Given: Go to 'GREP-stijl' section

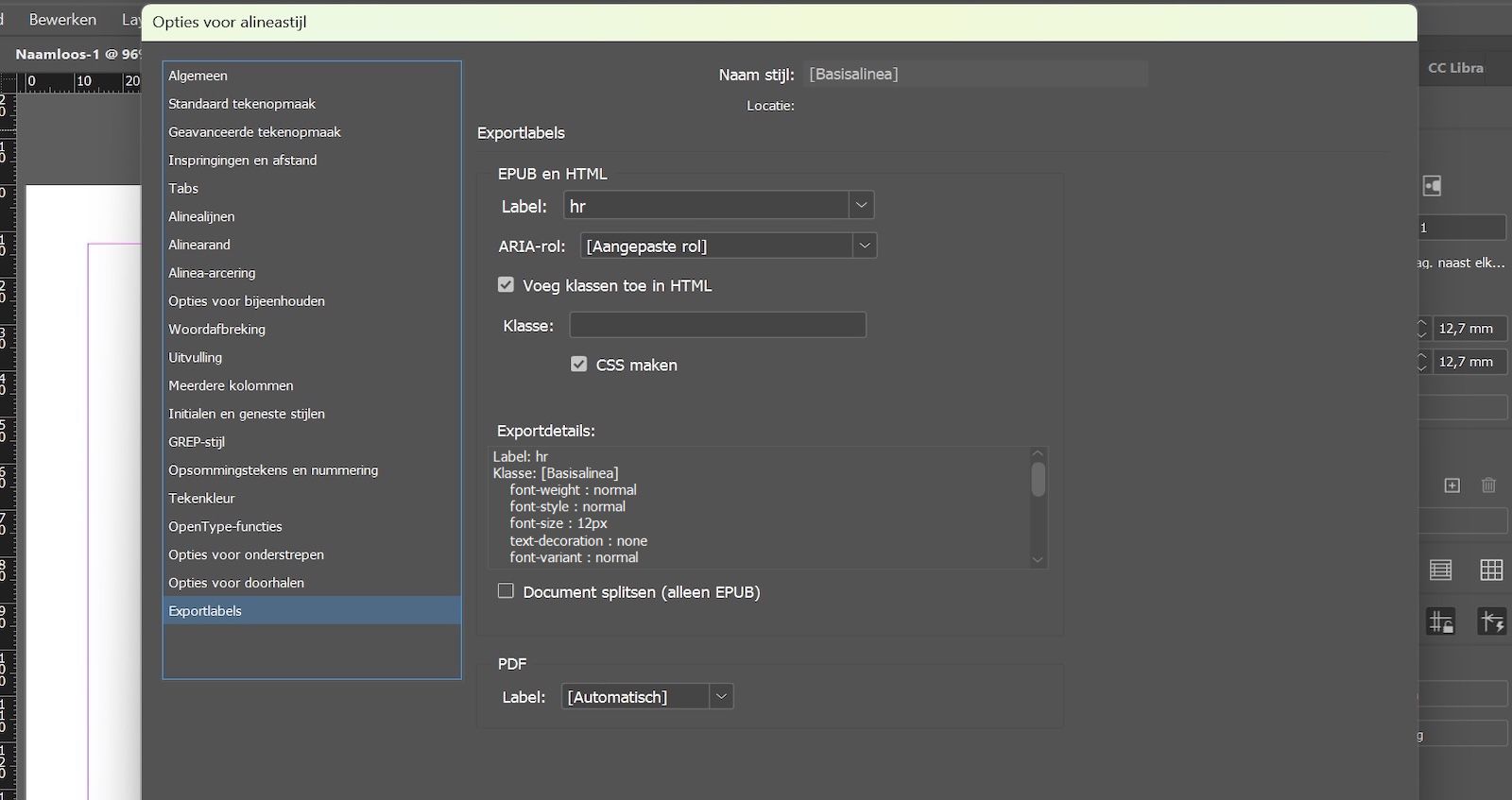Looking at the screenshot, I should [197, 442].
